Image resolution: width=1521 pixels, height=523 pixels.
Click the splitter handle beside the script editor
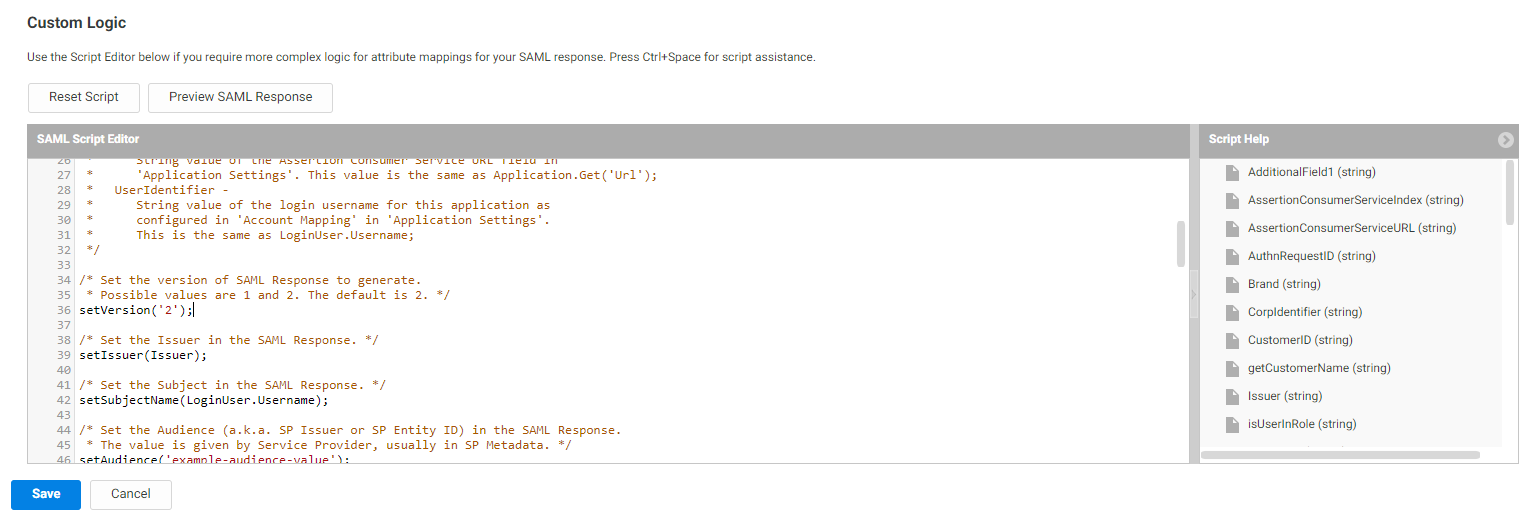click(x=1194, y=295)
